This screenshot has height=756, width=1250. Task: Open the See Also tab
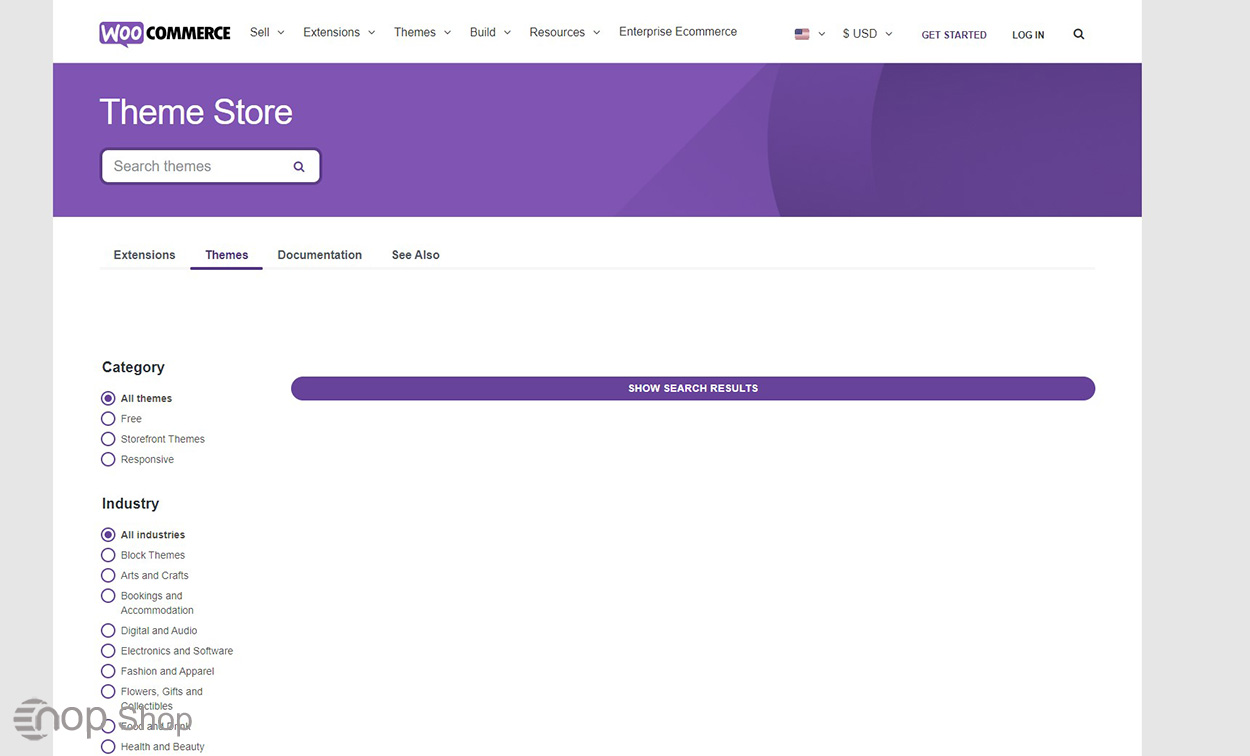tap(415, 255)
